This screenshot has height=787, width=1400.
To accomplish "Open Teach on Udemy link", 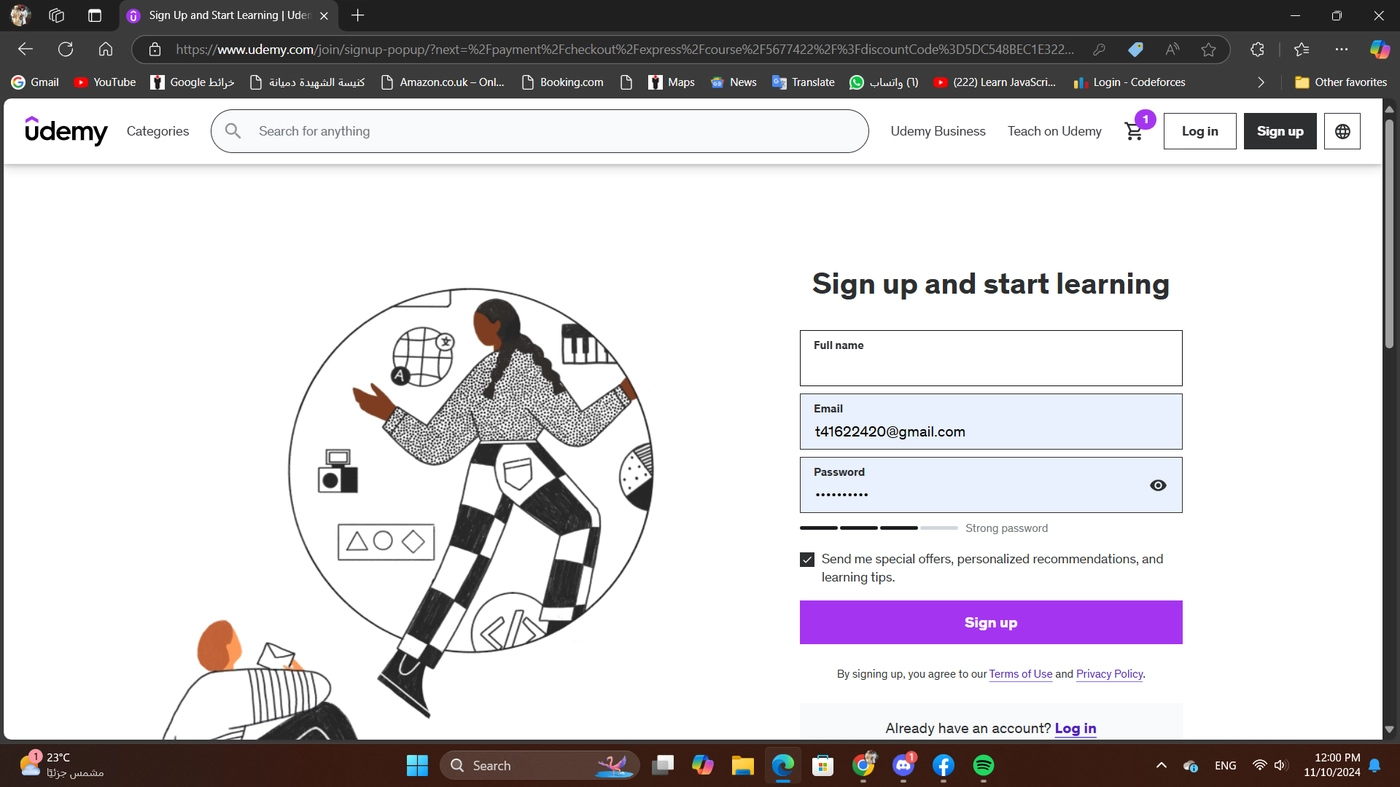I will tap(1054, 131).
